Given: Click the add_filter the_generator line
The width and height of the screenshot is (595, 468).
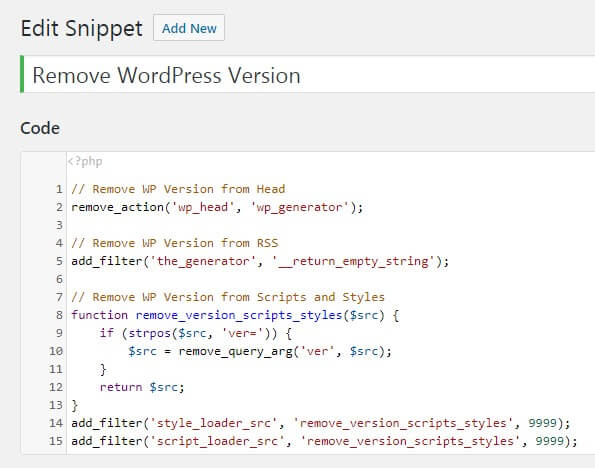Looking at the screenshot, I should tap(260, 261).
